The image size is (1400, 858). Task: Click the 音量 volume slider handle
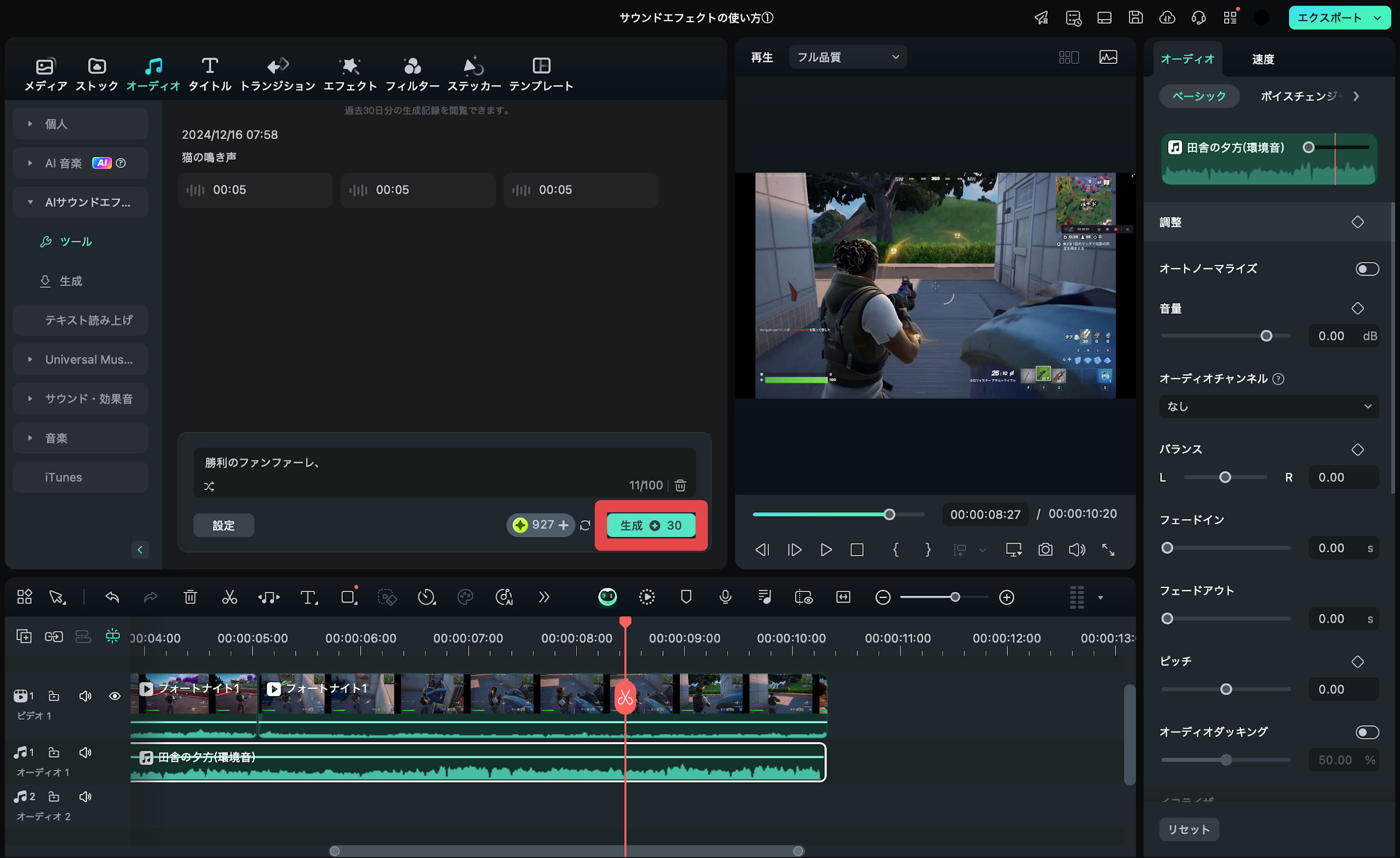tap(1266, 336)
